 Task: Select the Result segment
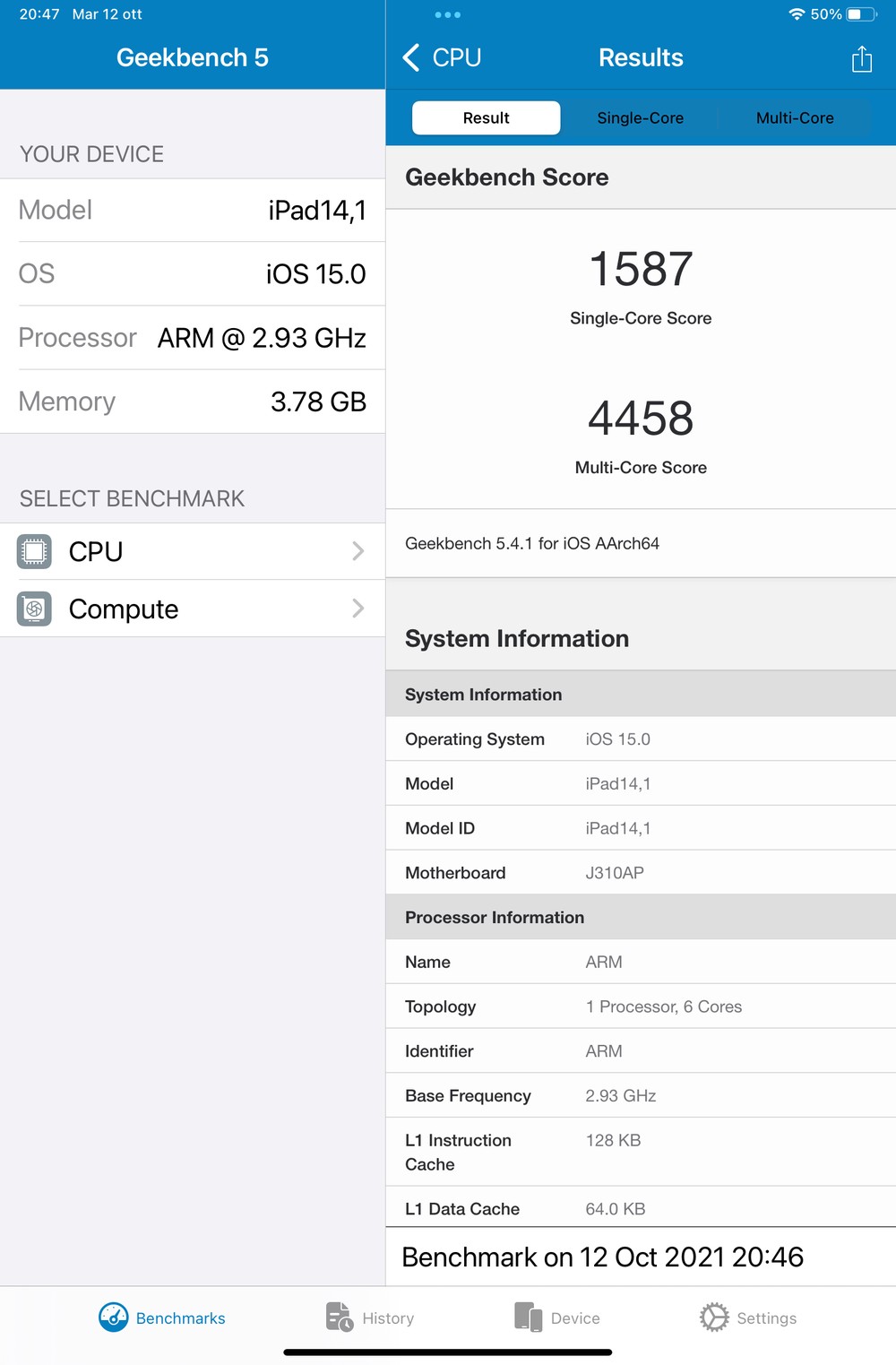(x=486, y=117)
